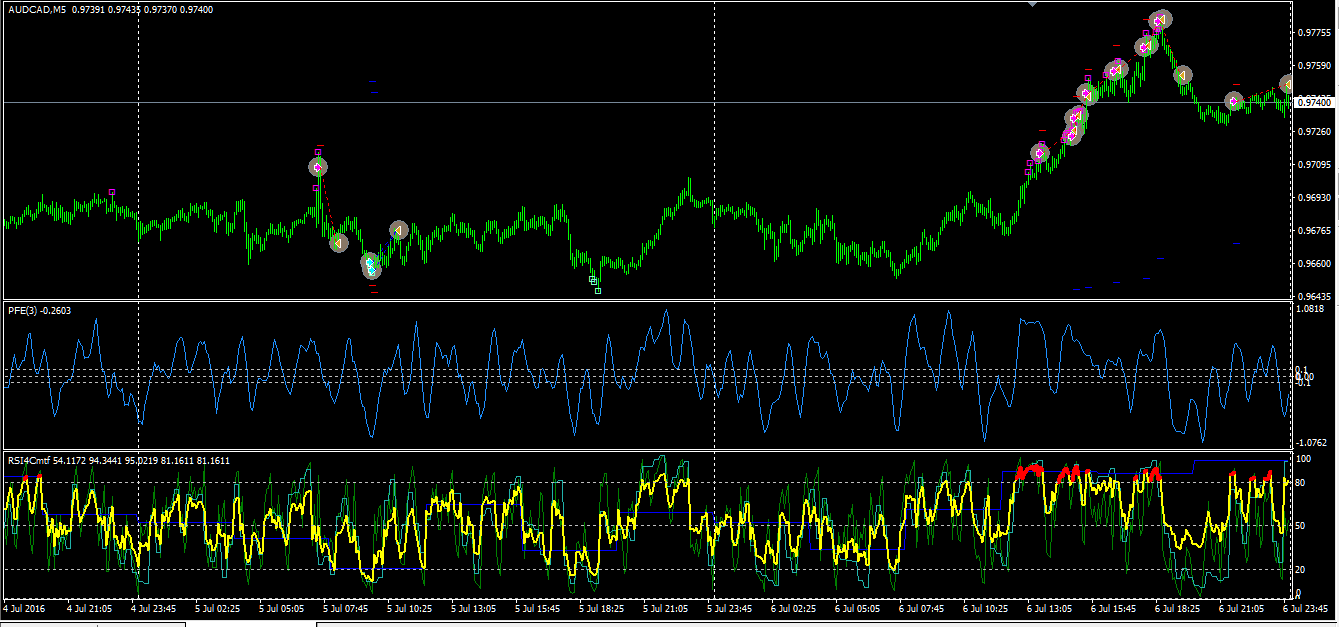The height and width of the screenshot is (627, 1339).
Task: Click price level 0.96930 on the scale
Action: coord(1314,198)
